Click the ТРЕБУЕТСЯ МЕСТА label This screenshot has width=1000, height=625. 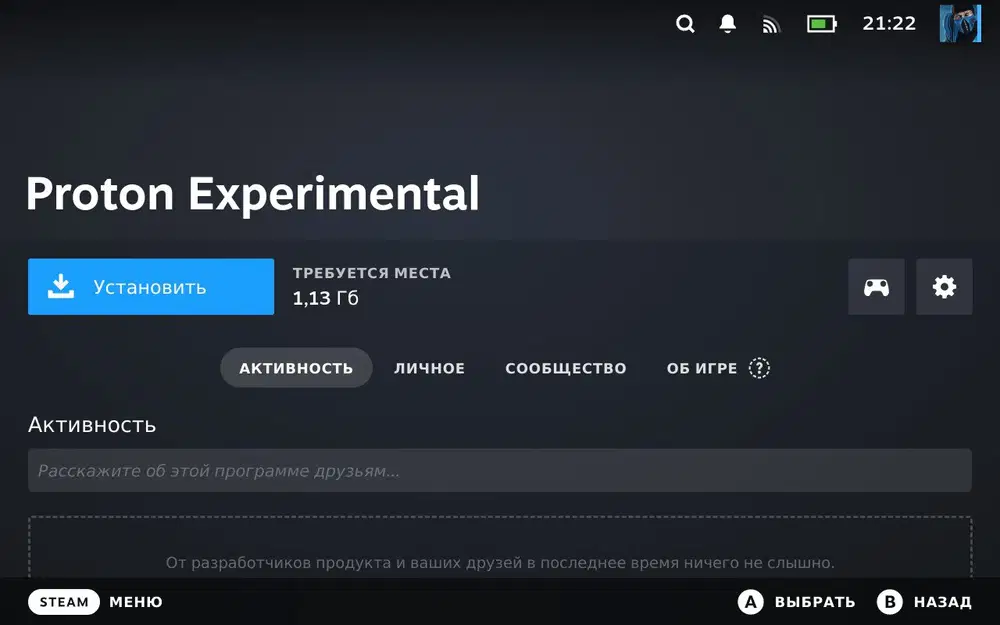(372, 273)
